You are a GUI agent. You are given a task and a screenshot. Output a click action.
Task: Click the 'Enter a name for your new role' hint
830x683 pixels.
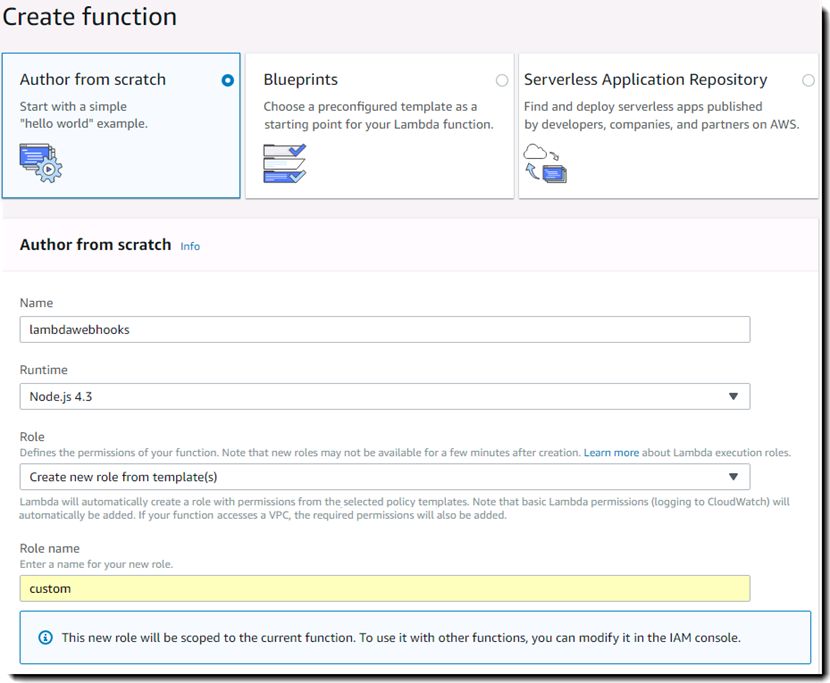pos(96,564)
